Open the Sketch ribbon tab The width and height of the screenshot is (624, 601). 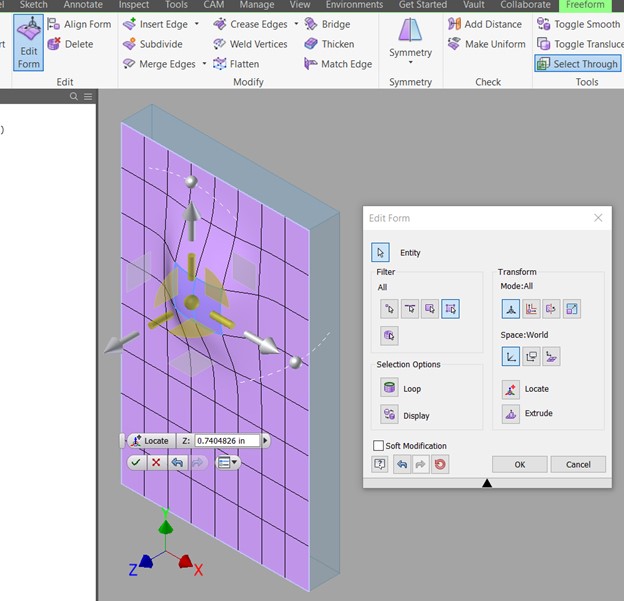tap(33, 5)
